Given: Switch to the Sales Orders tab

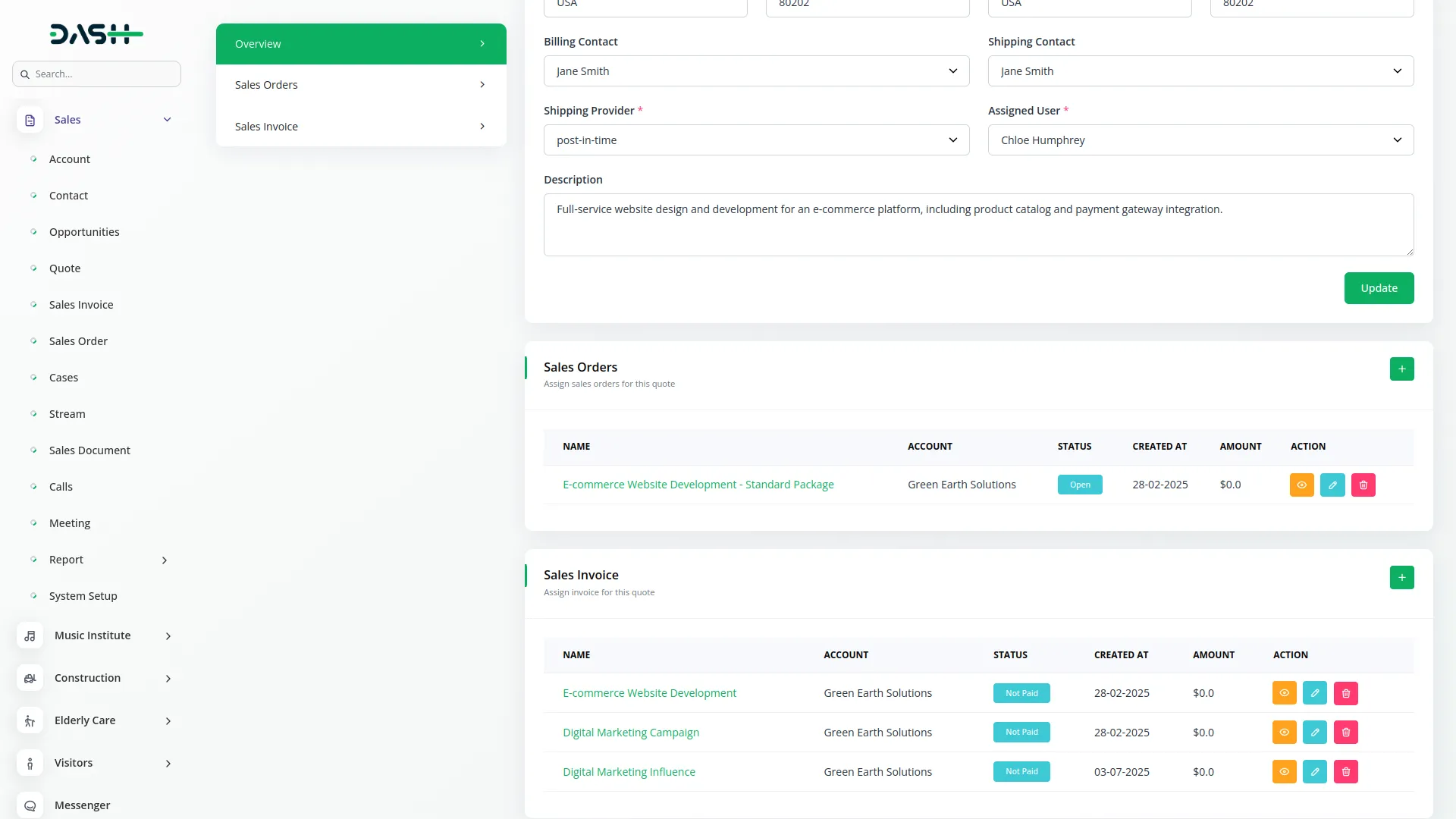Looking at the screenshot, I should pos(360,85).
